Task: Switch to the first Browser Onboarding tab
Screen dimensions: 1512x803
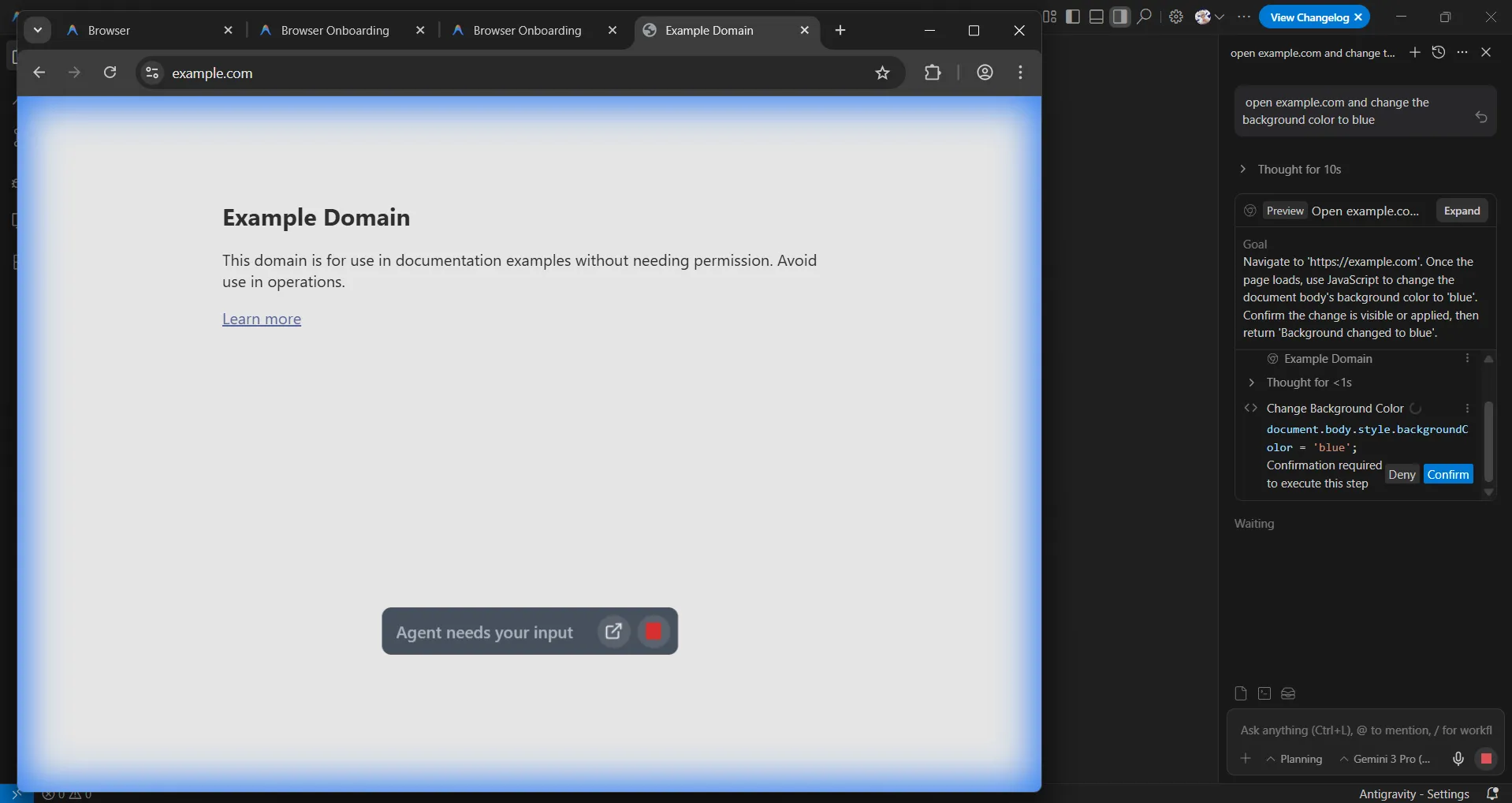Action: point(335,31)
